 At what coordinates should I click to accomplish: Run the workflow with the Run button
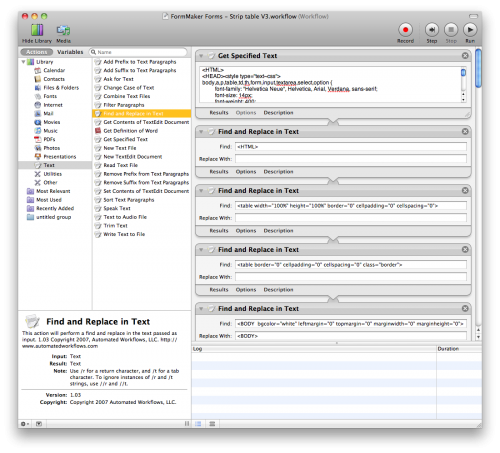470,30
